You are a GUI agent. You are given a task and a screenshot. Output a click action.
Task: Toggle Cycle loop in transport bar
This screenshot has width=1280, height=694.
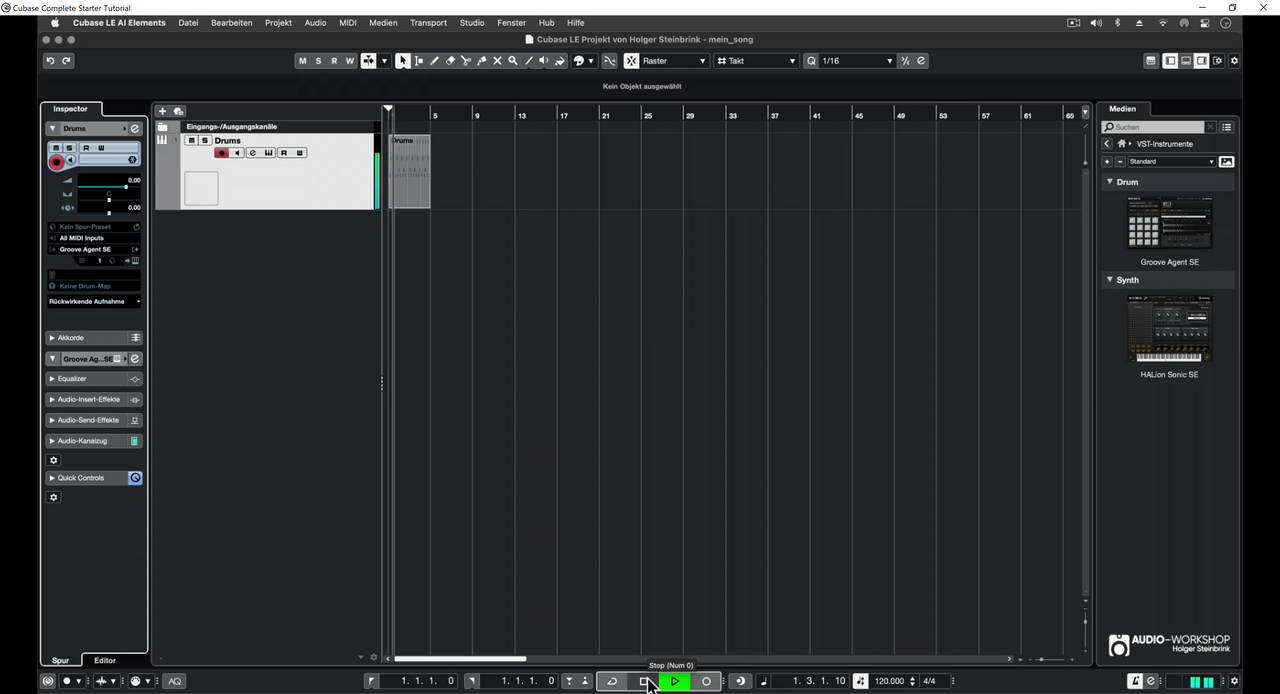coord(612,681)
